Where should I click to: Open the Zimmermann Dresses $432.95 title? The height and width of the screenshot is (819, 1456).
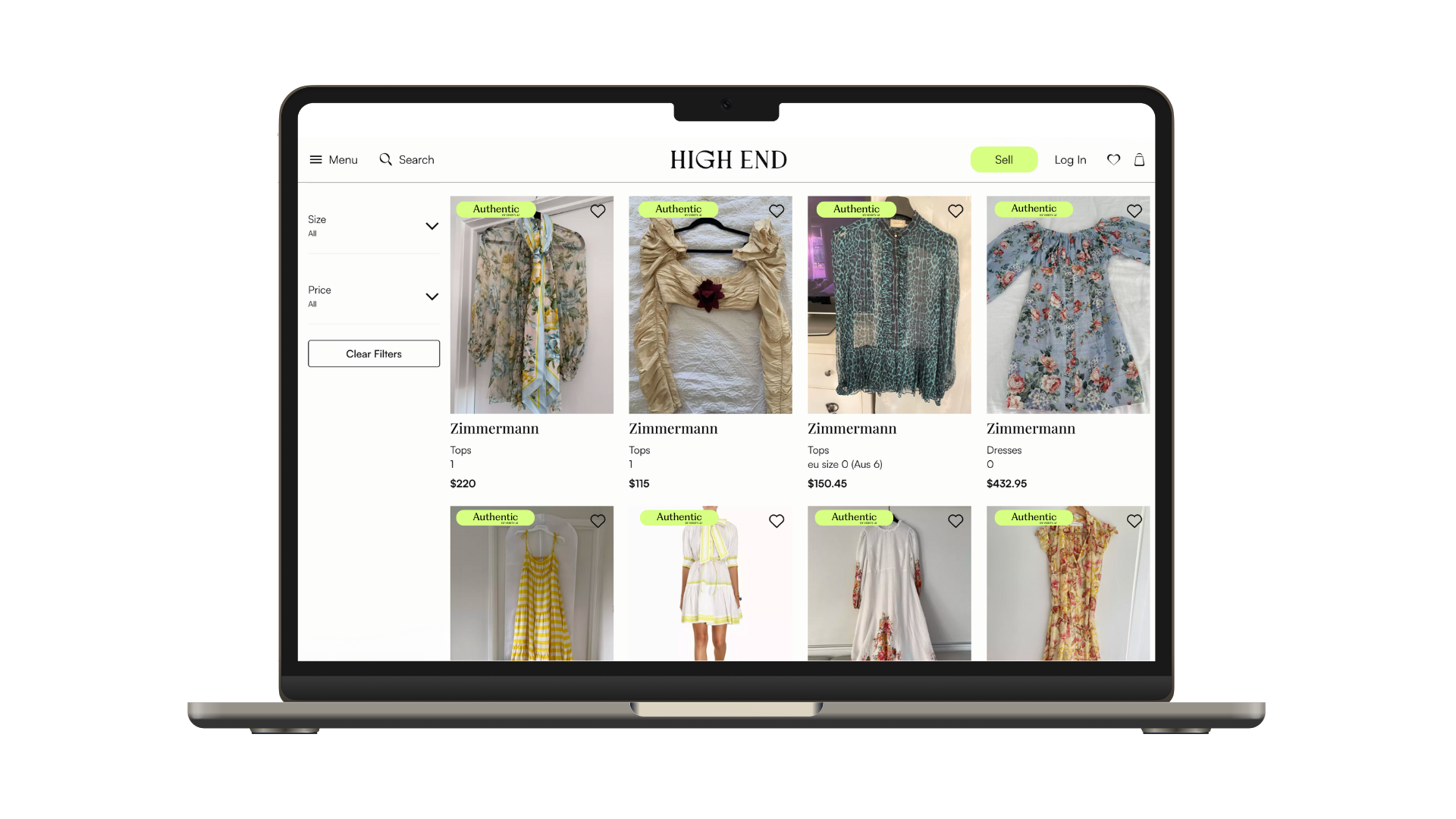pos(1031,429)
